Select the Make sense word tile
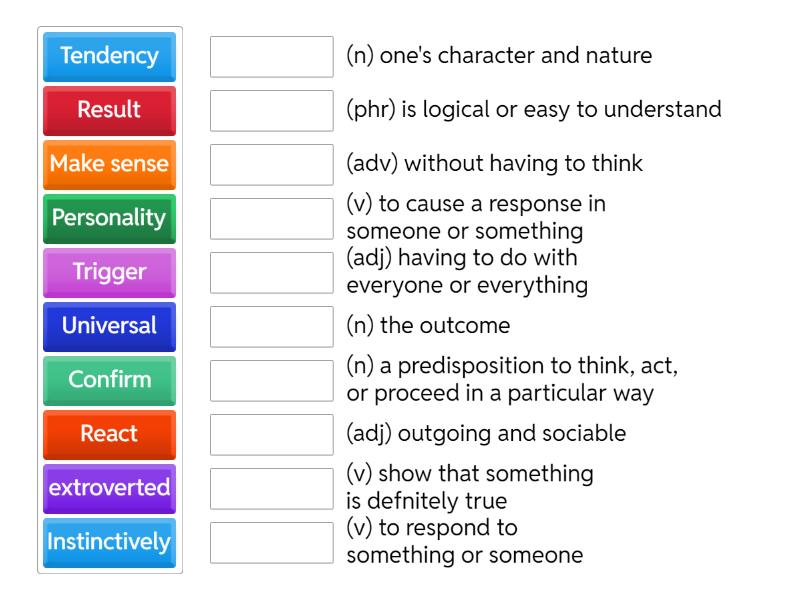Viewport: 800px width, 600px height. [x=108, y=165]
